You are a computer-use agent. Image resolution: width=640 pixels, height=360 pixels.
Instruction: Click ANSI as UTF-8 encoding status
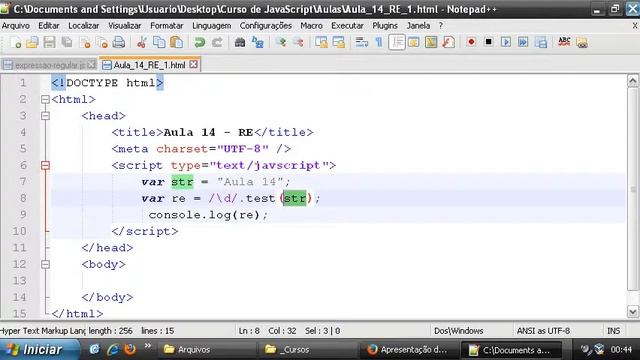pyautogui.click(x=543, y=331)
